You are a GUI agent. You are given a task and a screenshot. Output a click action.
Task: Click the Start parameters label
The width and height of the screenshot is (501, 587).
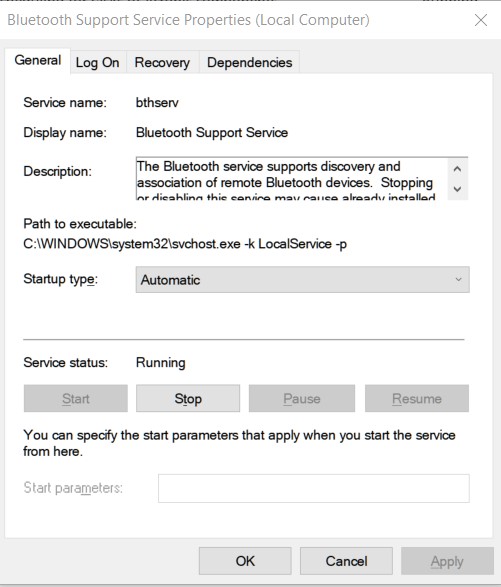[x=73, y=488]
